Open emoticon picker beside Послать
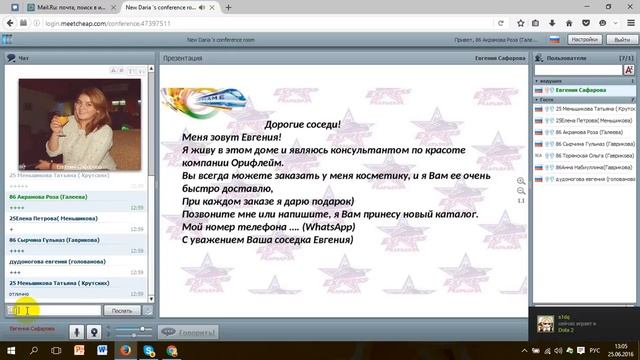The height and width of the screenshot is (360, 640). click(x=148, y=311)
